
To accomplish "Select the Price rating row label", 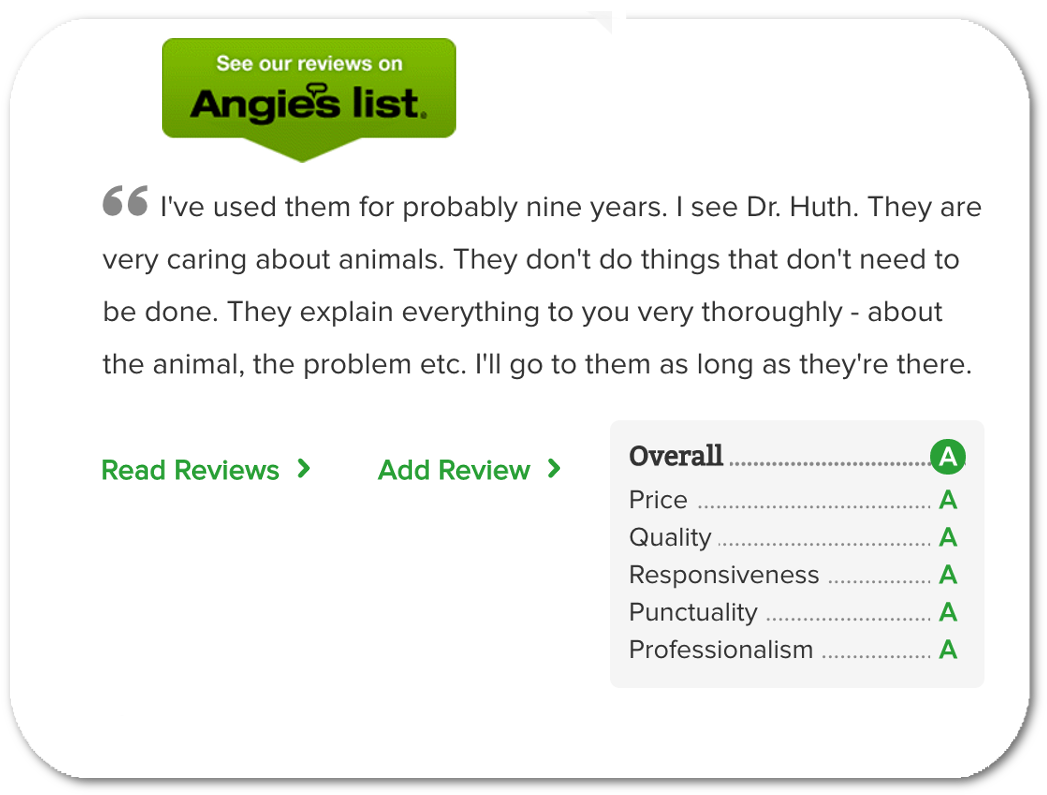I will pyautogui.click(x=658, y=500).
